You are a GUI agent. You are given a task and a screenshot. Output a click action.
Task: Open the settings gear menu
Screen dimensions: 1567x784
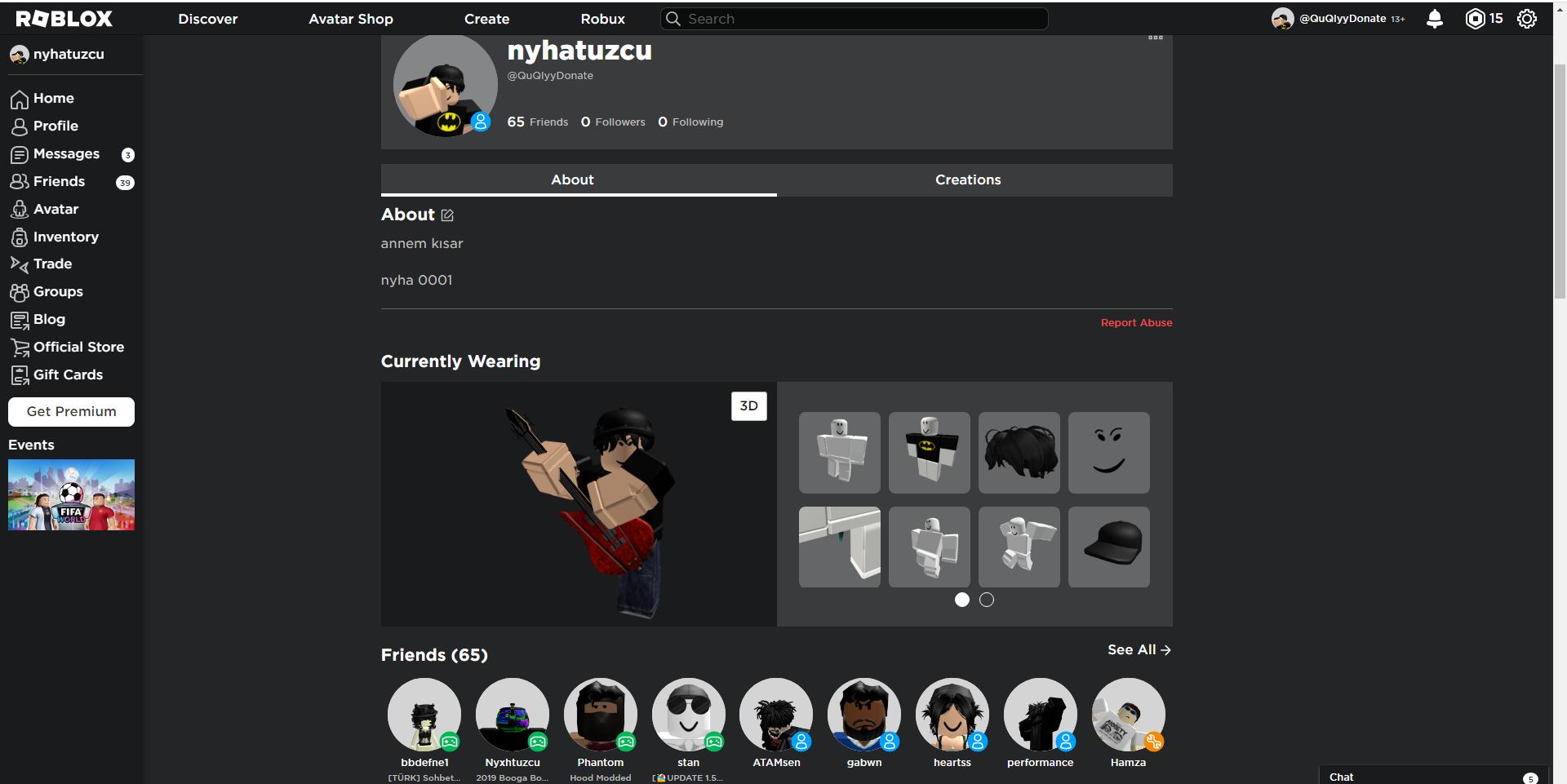pyautogui.click(x=1526, y=19)
